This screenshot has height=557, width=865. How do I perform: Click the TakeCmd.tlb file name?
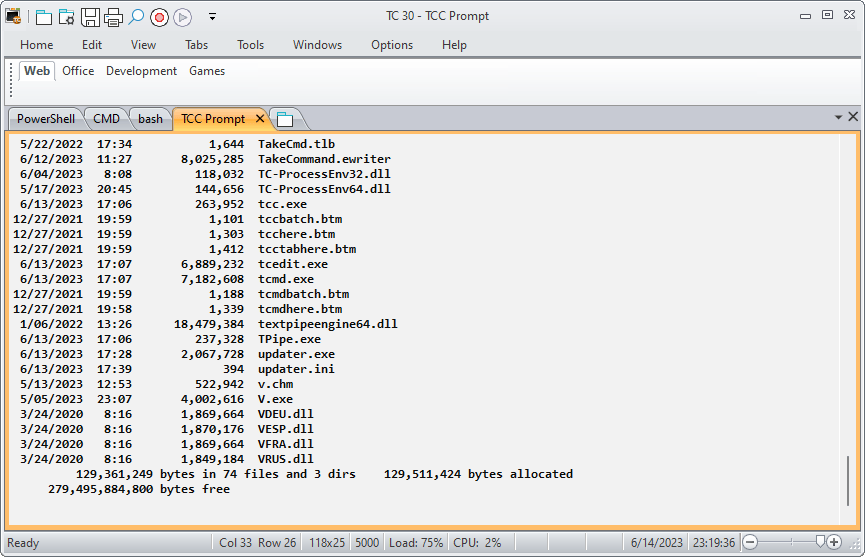pyautogui.click(x=296, y=144)
